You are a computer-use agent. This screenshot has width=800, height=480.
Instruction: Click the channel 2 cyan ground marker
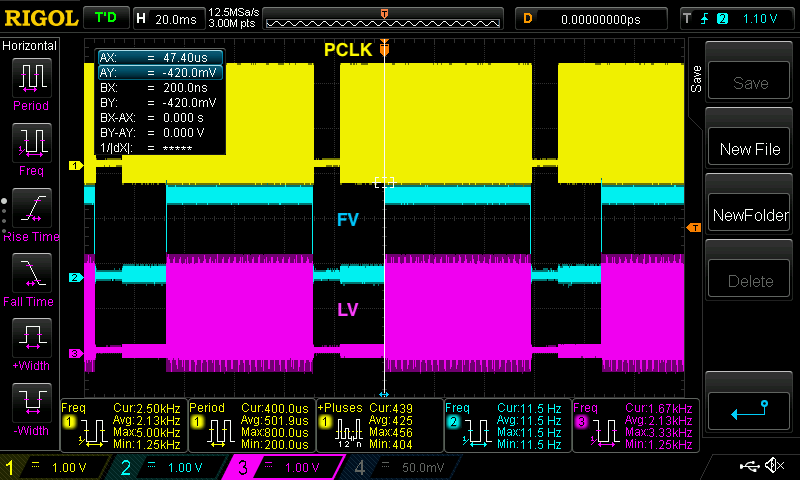(x=76, y=277)
